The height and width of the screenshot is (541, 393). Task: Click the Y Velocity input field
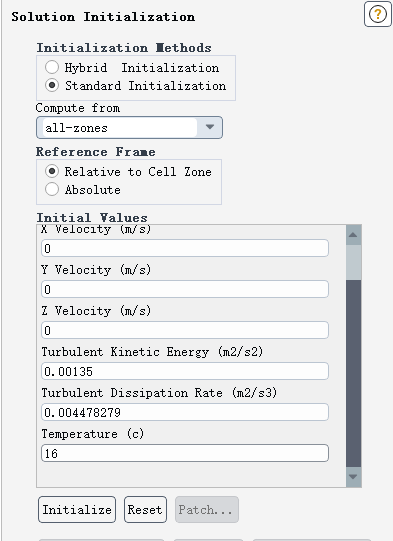click(185, 289)
